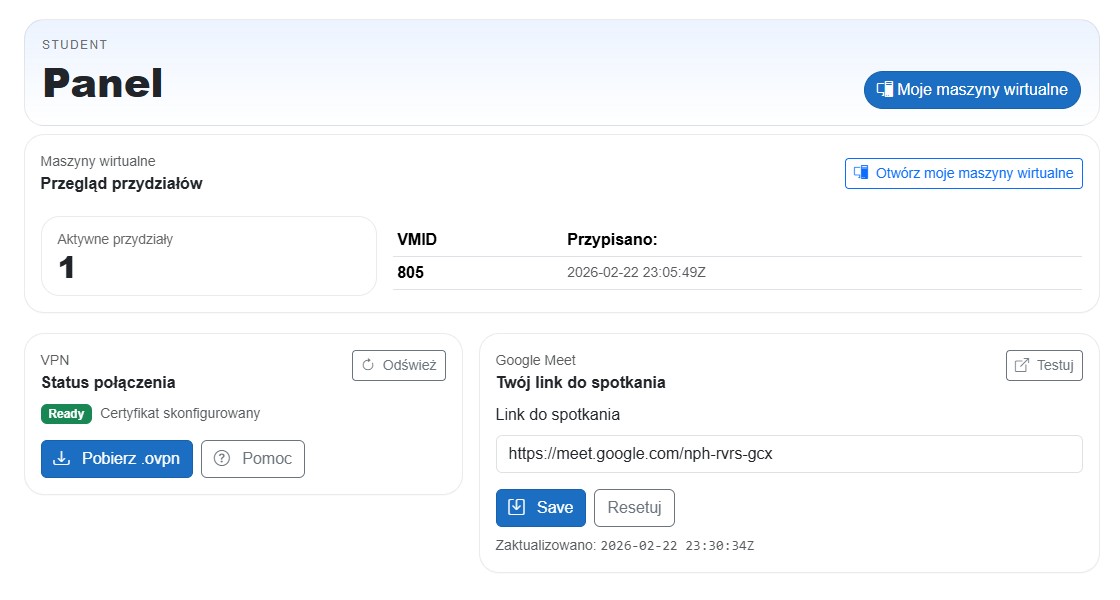This screenshot has width=1120, height=600.
Task: Click the assigned timestamp 2026-02-22 23:05:49Z
Action: click(x=636, y=272)
